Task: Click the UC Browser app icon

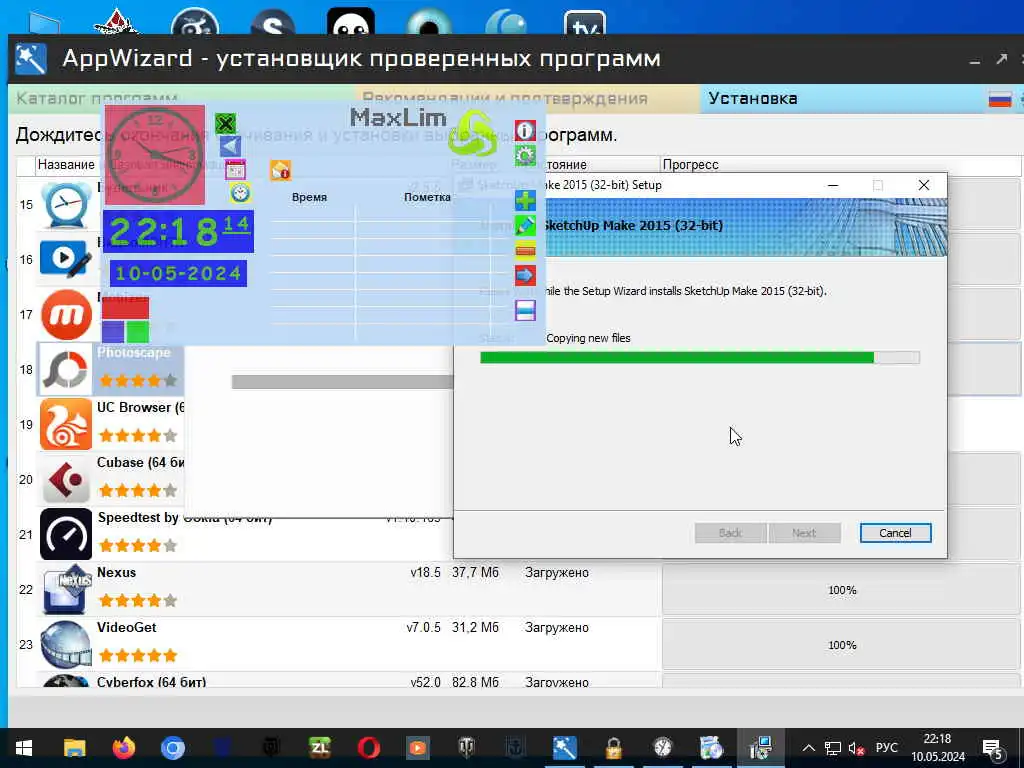Action: point(65,424)
